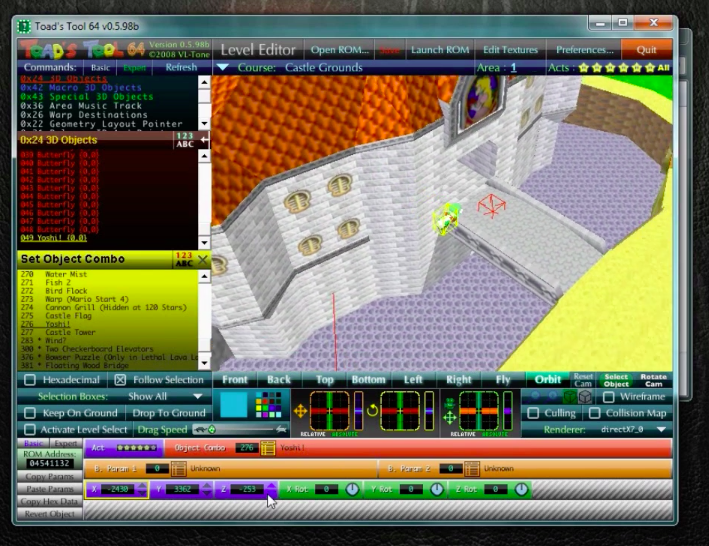Toggle the Wireframe checkbox
The image size is (709, 546).
(609, 397)
